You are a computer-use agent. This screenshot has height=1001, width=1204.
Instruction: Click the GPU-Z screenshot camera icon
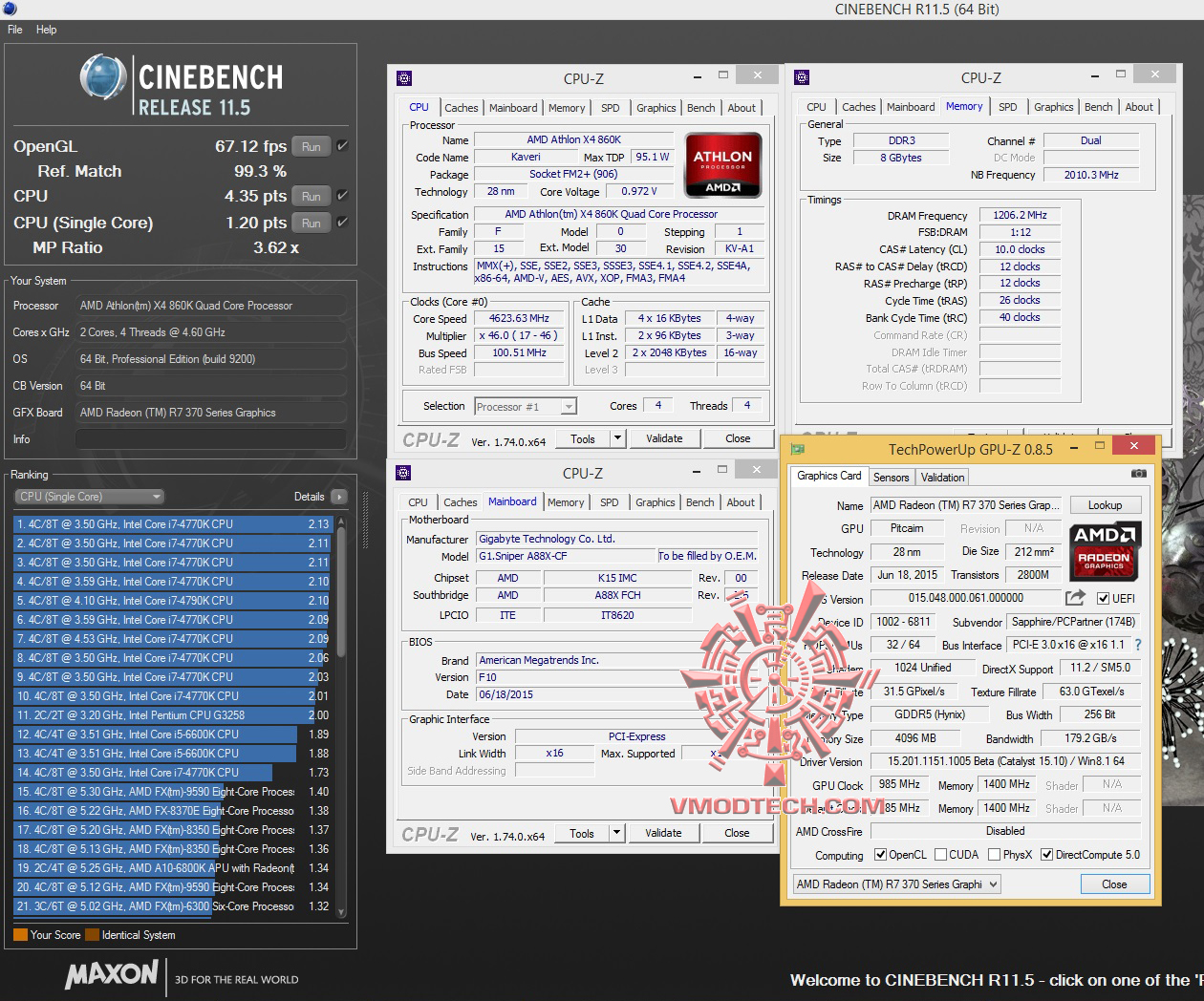pyautogui.click(x=1139, y=474)
